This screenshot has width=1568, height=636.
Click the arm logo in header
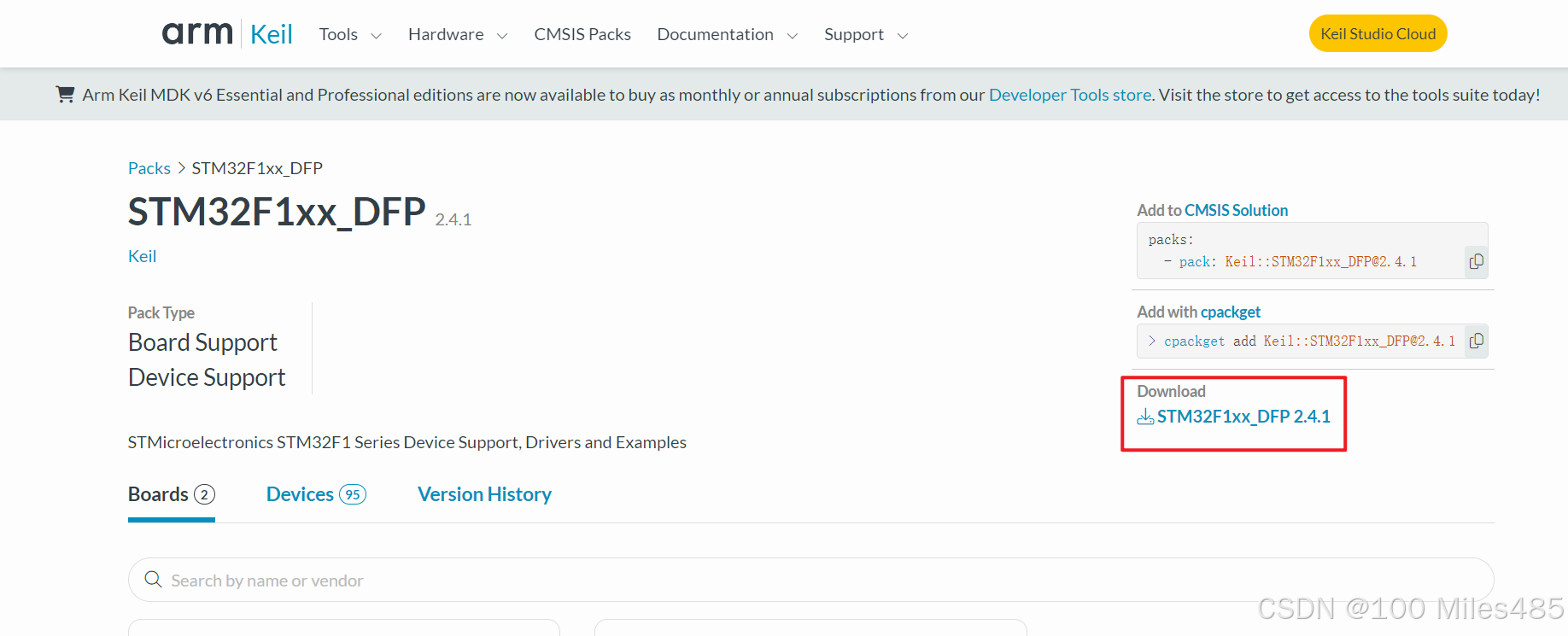[197, 33]
